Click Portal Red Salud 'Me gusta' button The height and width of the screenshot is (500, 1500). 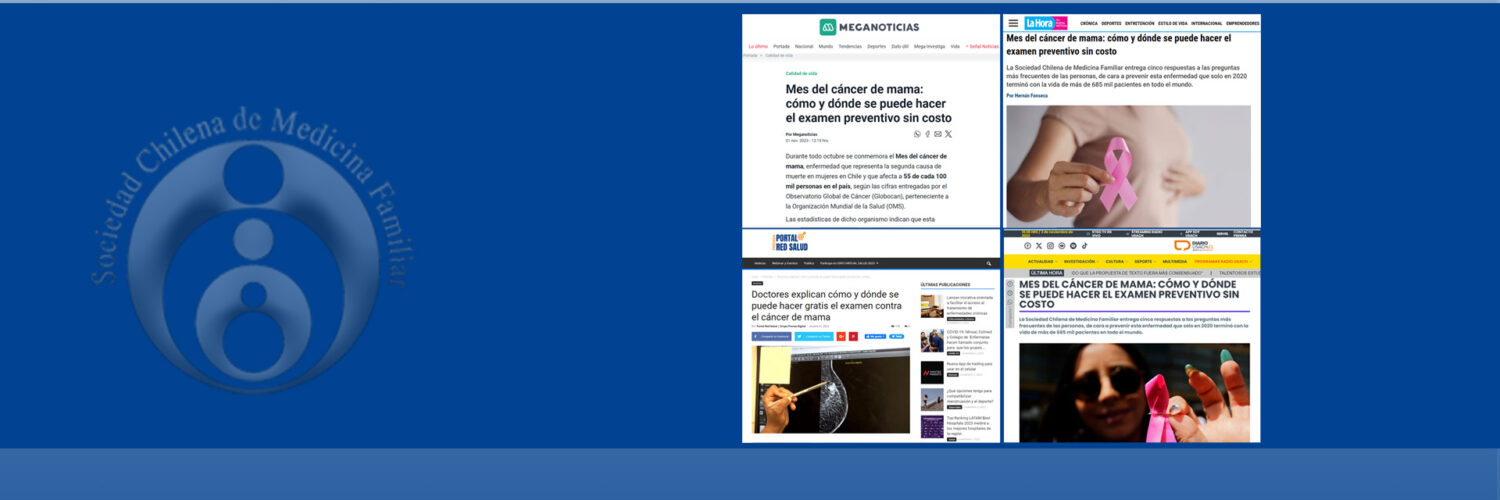[x=875, y=336]
